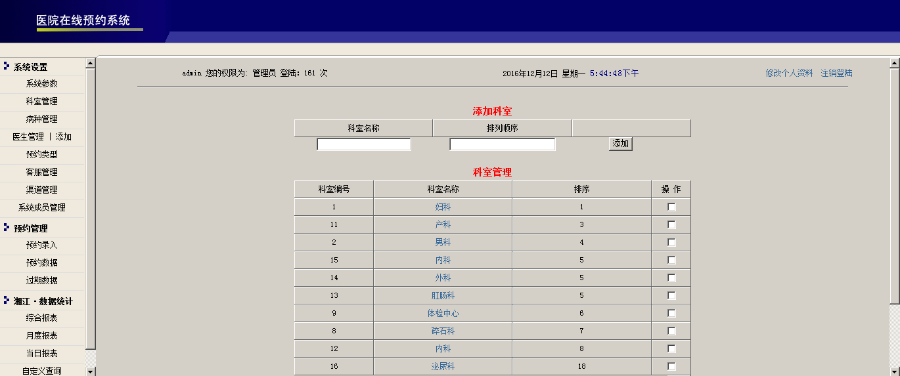Click the 修改个人资料 link
This screenshot has height=376, width=900.
[789, 73]
